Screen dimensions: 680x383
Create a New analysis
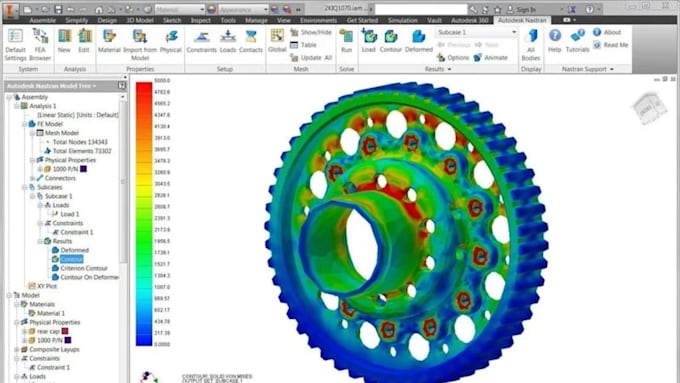pyautogui.click(x=64, y=41)
